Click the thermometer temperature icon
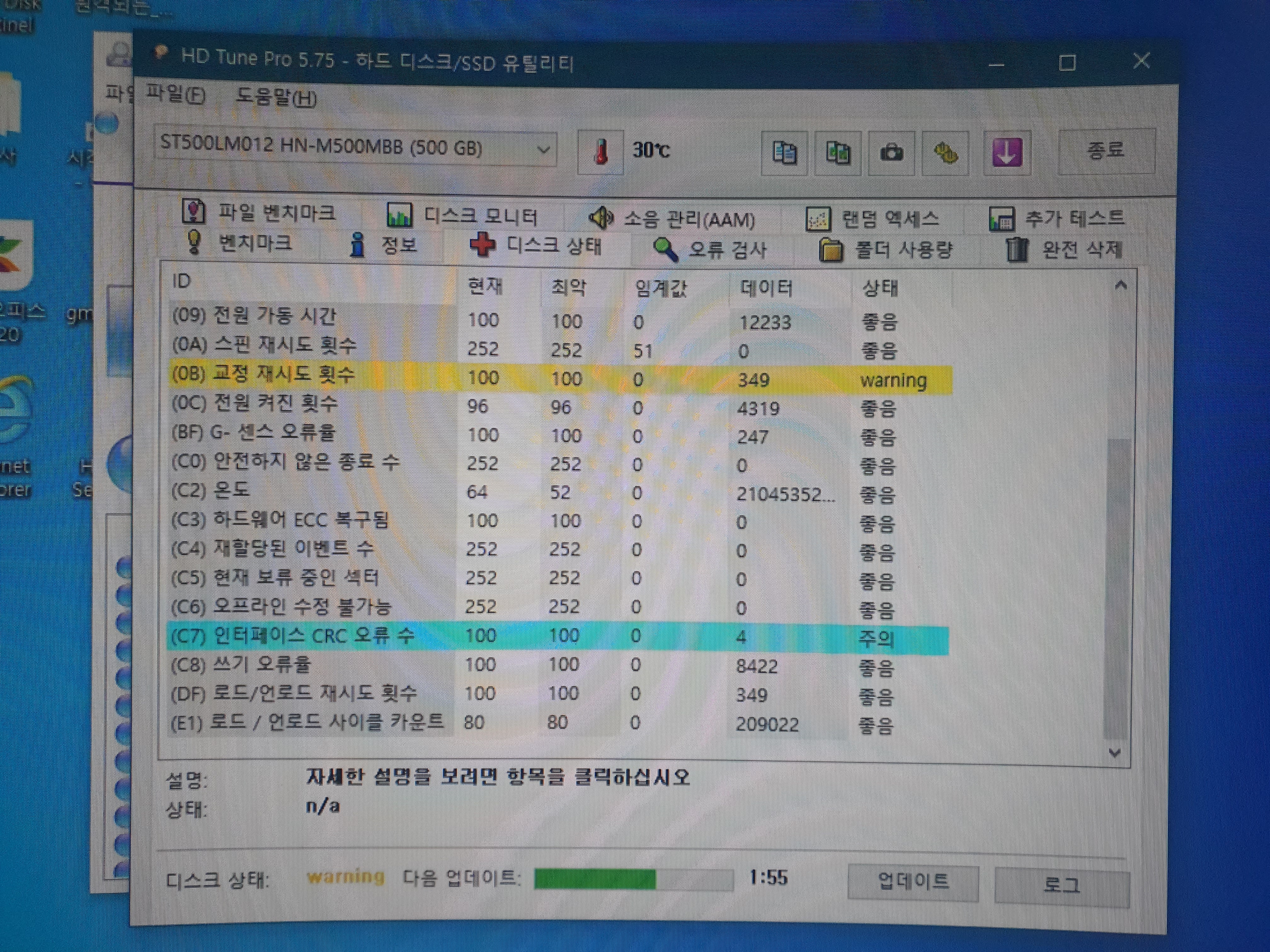1270x952 pixels. click(601, 151)
